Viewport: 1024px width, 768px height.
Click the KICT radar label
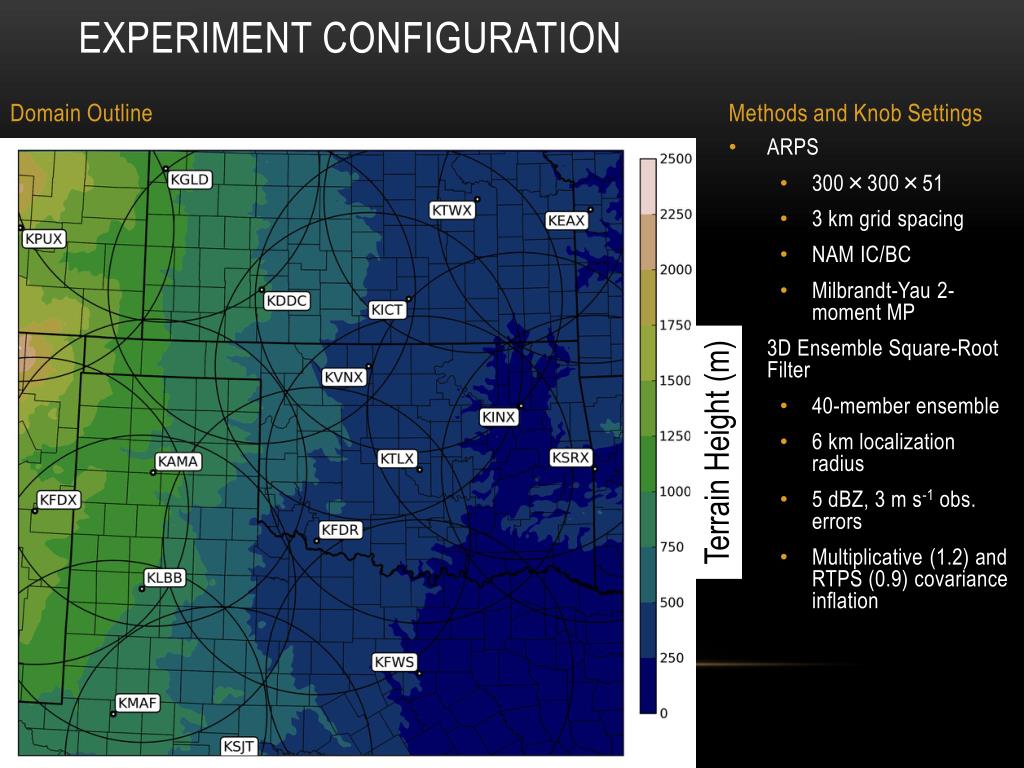387,310
